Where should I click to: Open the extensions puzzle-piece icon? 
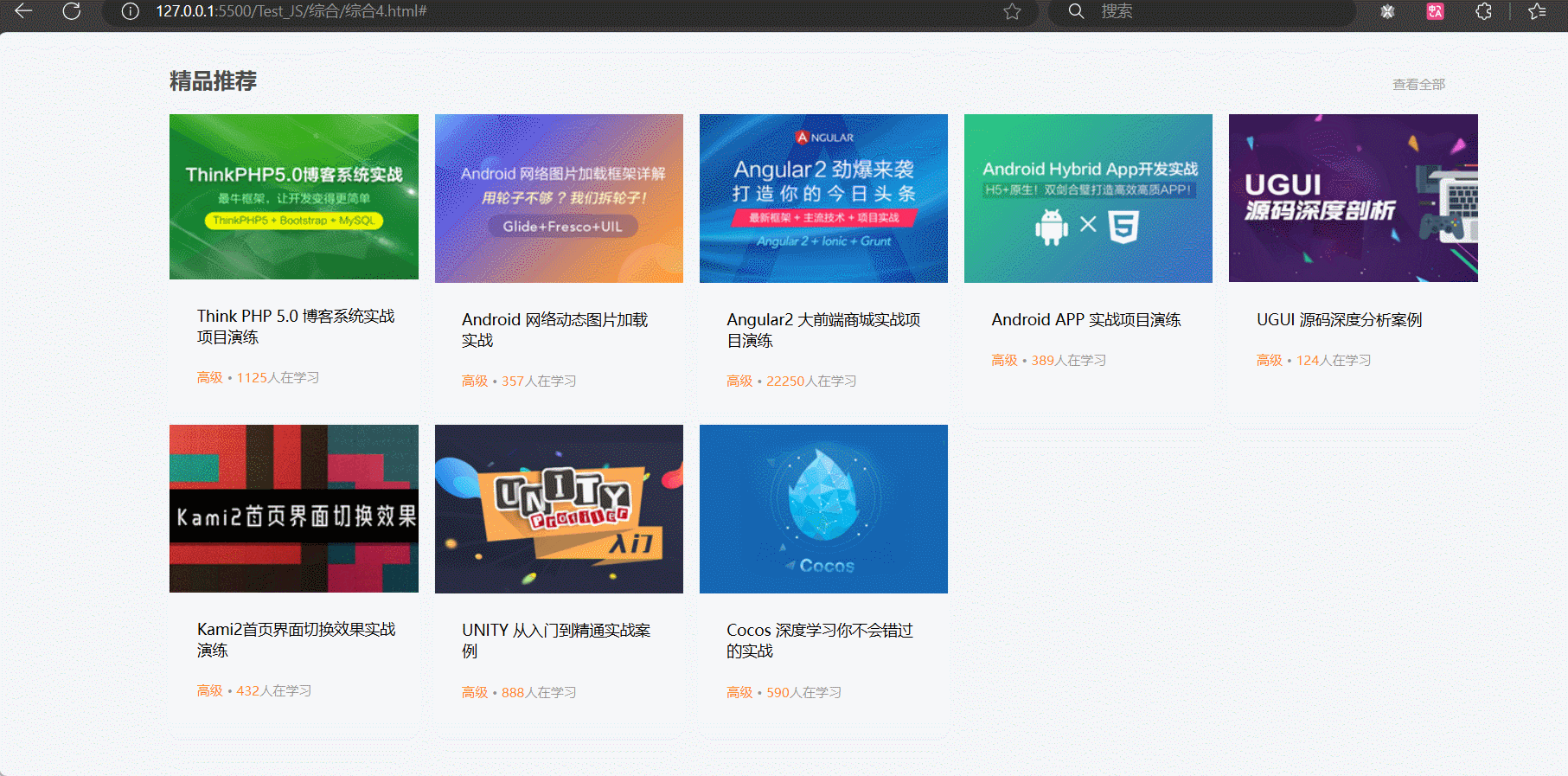pyautogui.click(x=1483, y=11)
